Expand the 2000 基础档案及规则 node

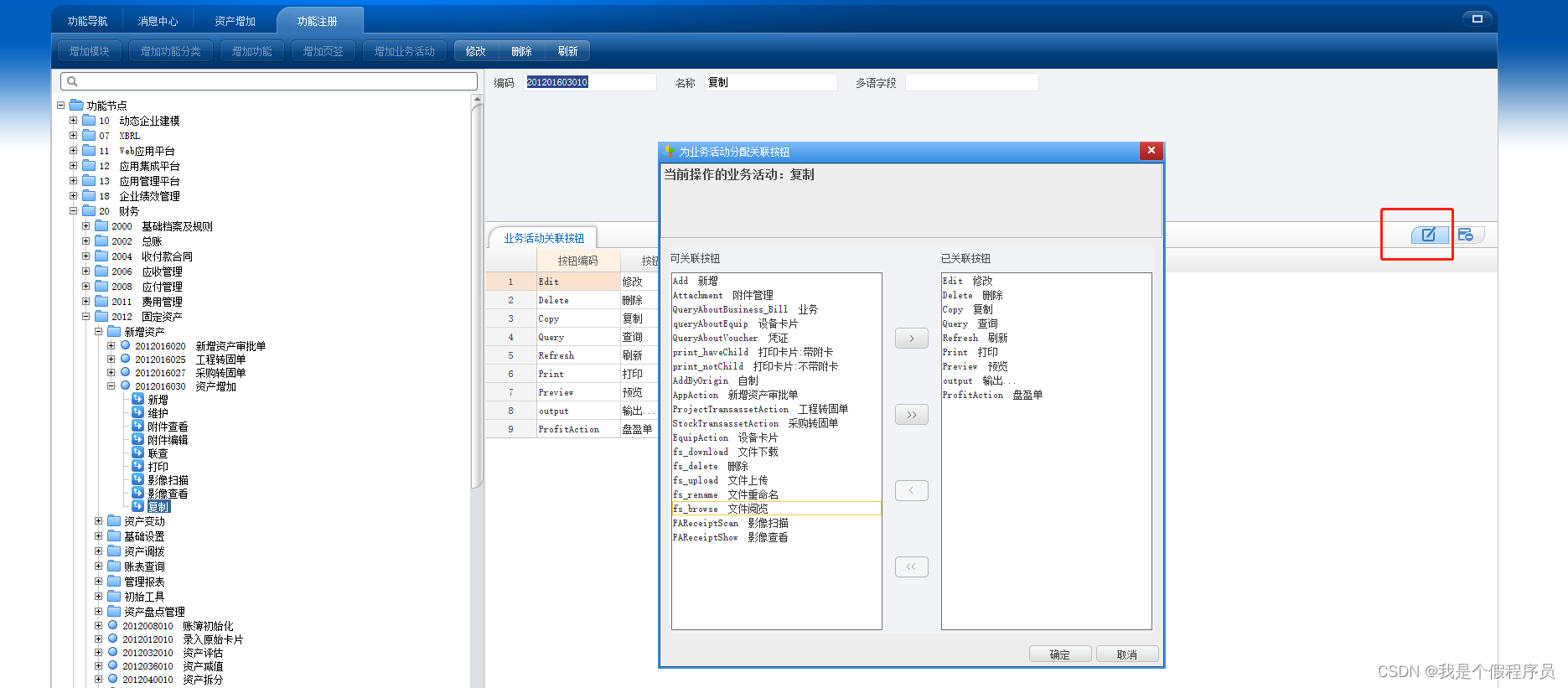[x=85, y=226]
